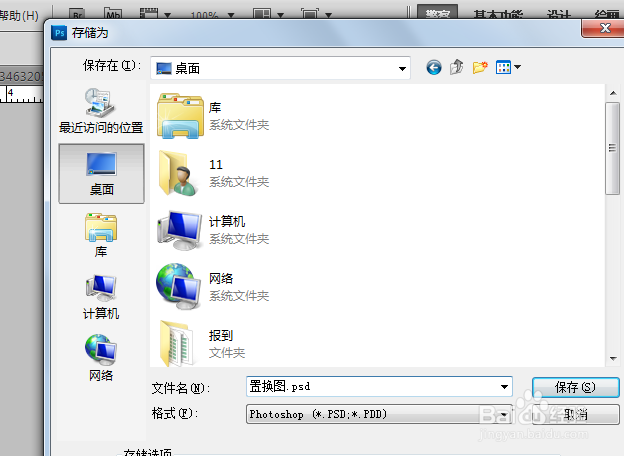
Task: Click the back navigation arrow icon
Action: [x=433, y=67]
